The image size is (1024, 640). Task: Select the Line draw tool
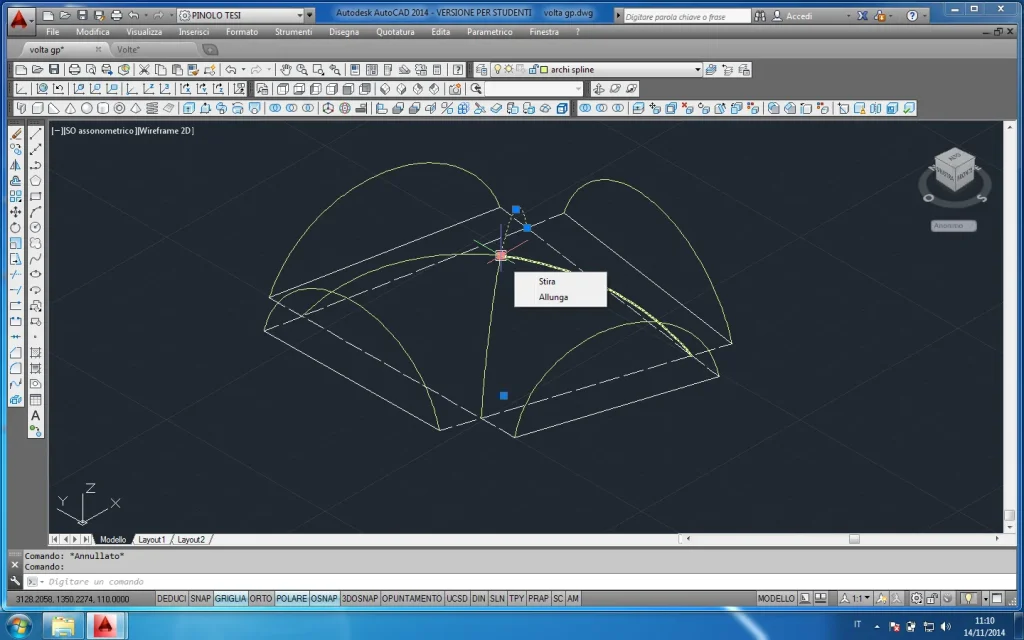tap(36, 133)
